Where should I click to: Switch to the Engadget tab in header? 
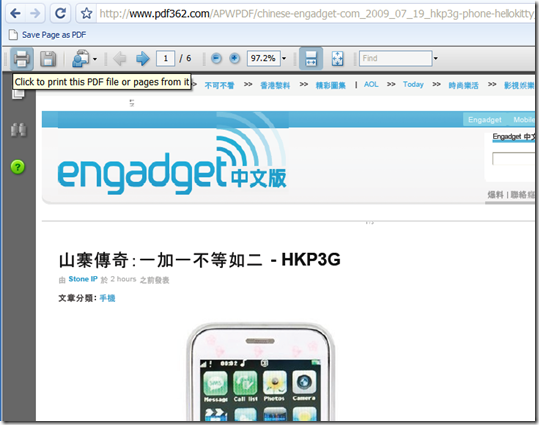[x=485, y=120]
